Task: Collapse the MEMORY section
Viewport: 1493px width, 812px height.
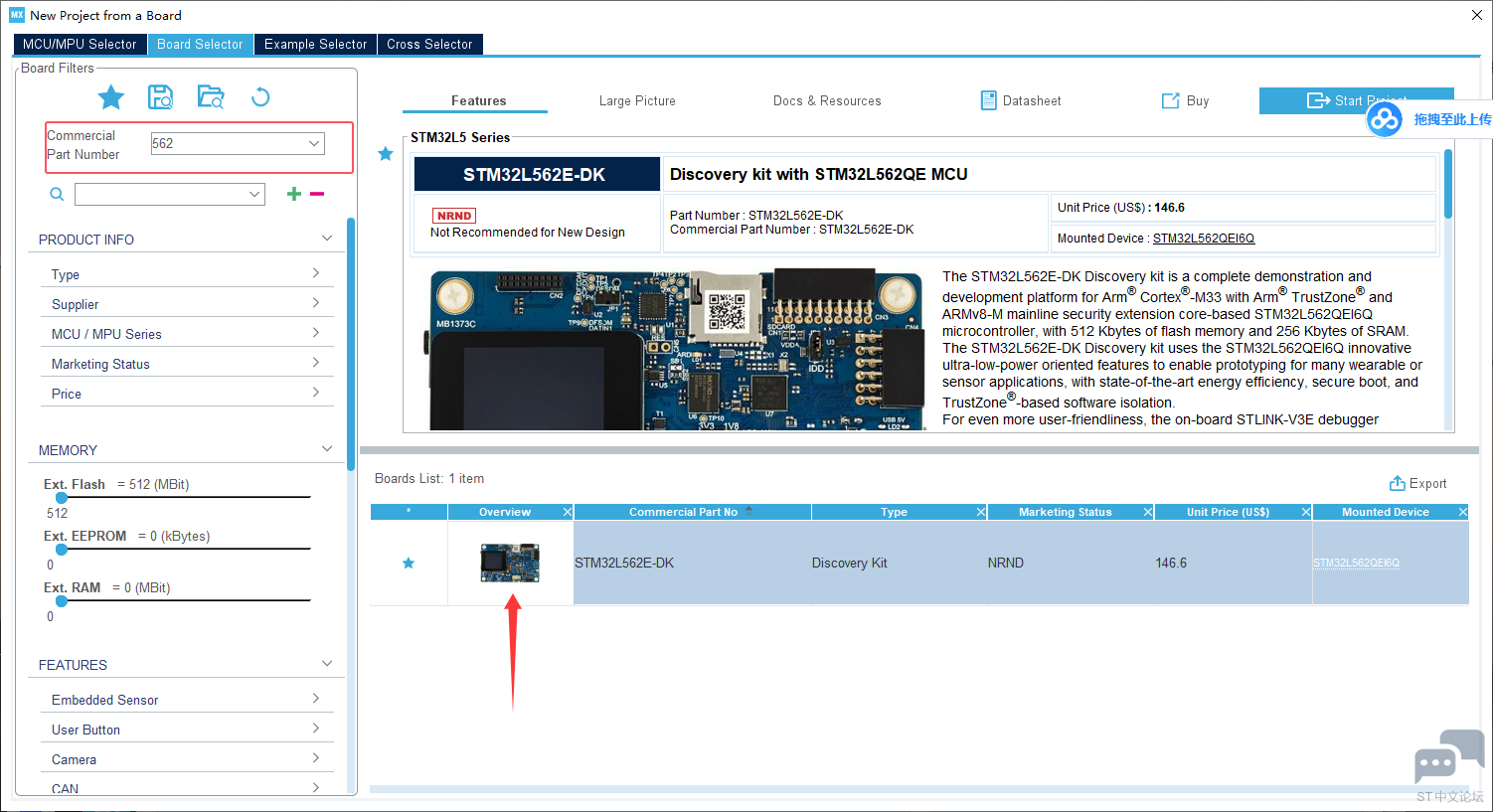Action: 327,449
